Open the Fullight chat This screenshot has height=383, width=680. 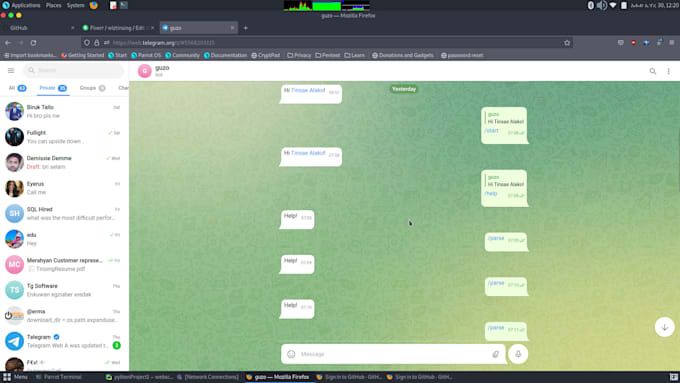(64, 137)
